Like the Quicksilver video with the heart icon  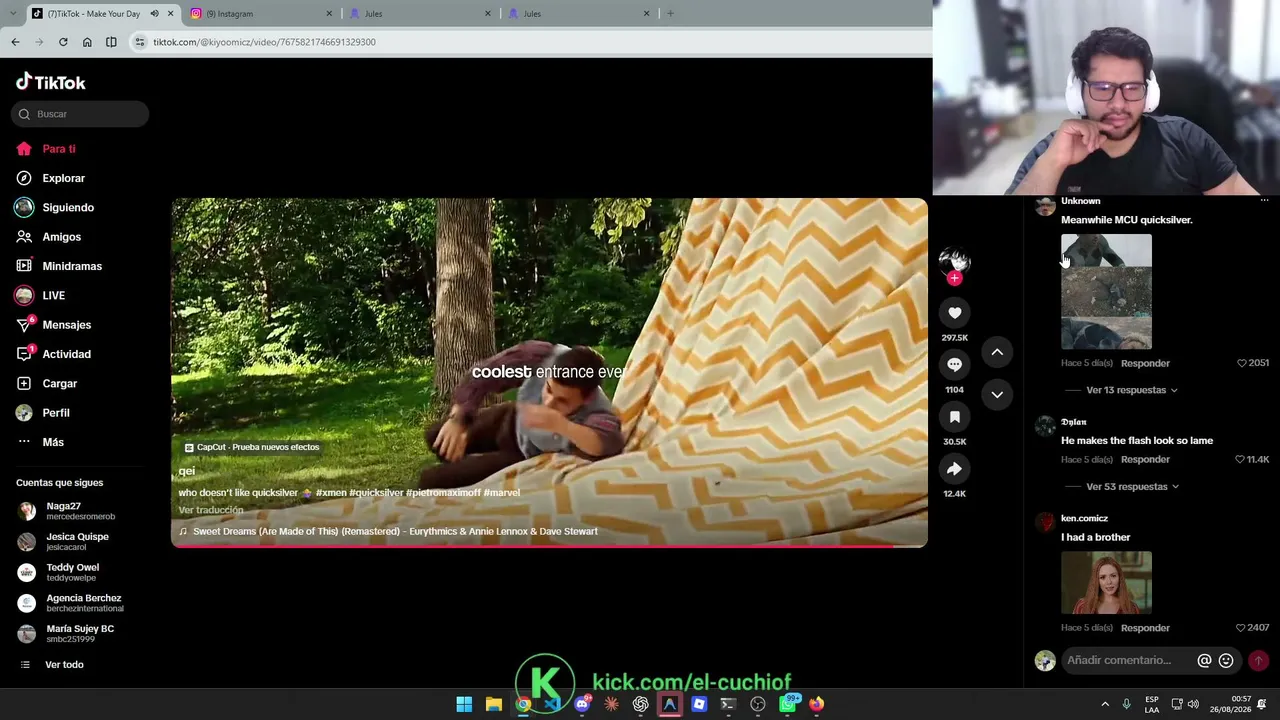click(954, 313)
